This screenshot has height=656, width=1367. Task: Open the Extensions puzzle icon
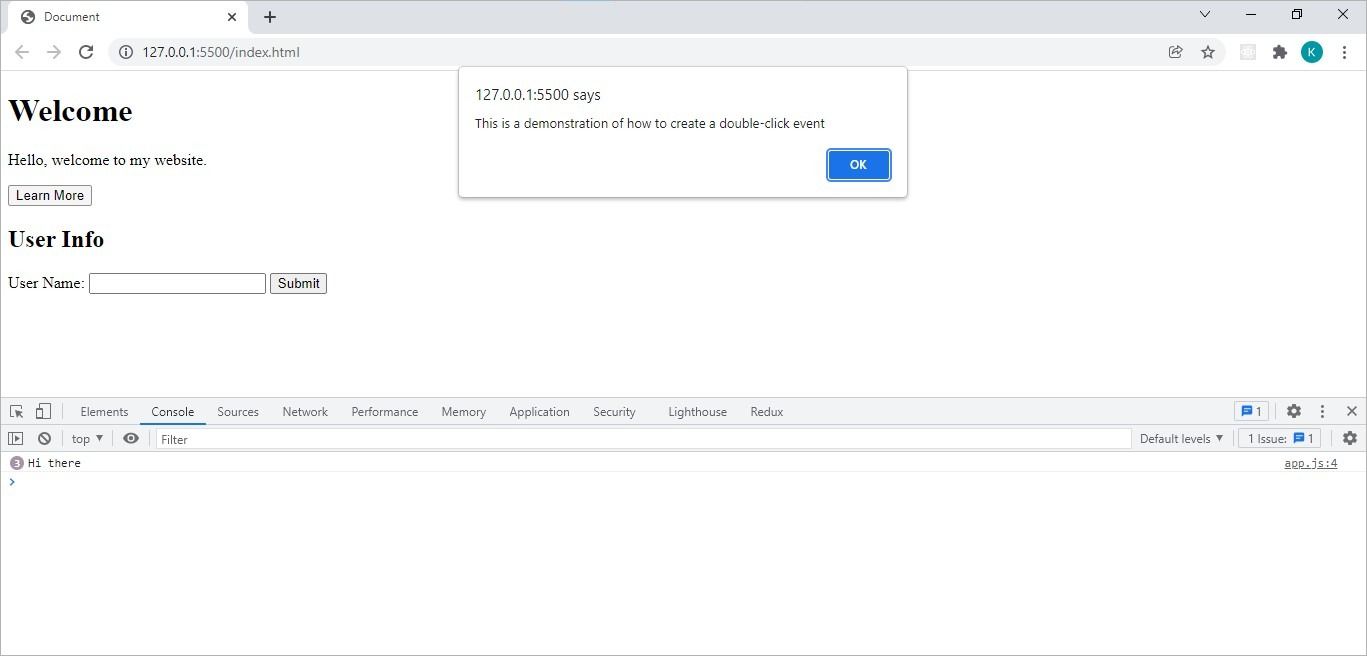[x=1280, y=52]
